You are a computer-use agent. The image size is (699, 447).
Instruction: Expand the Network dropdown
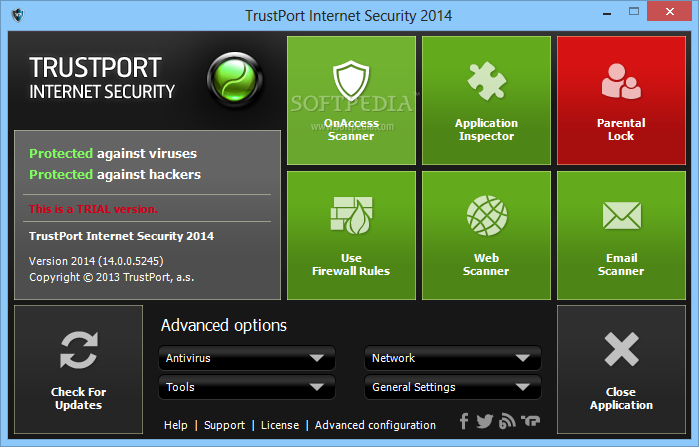(x=453, y=358)
